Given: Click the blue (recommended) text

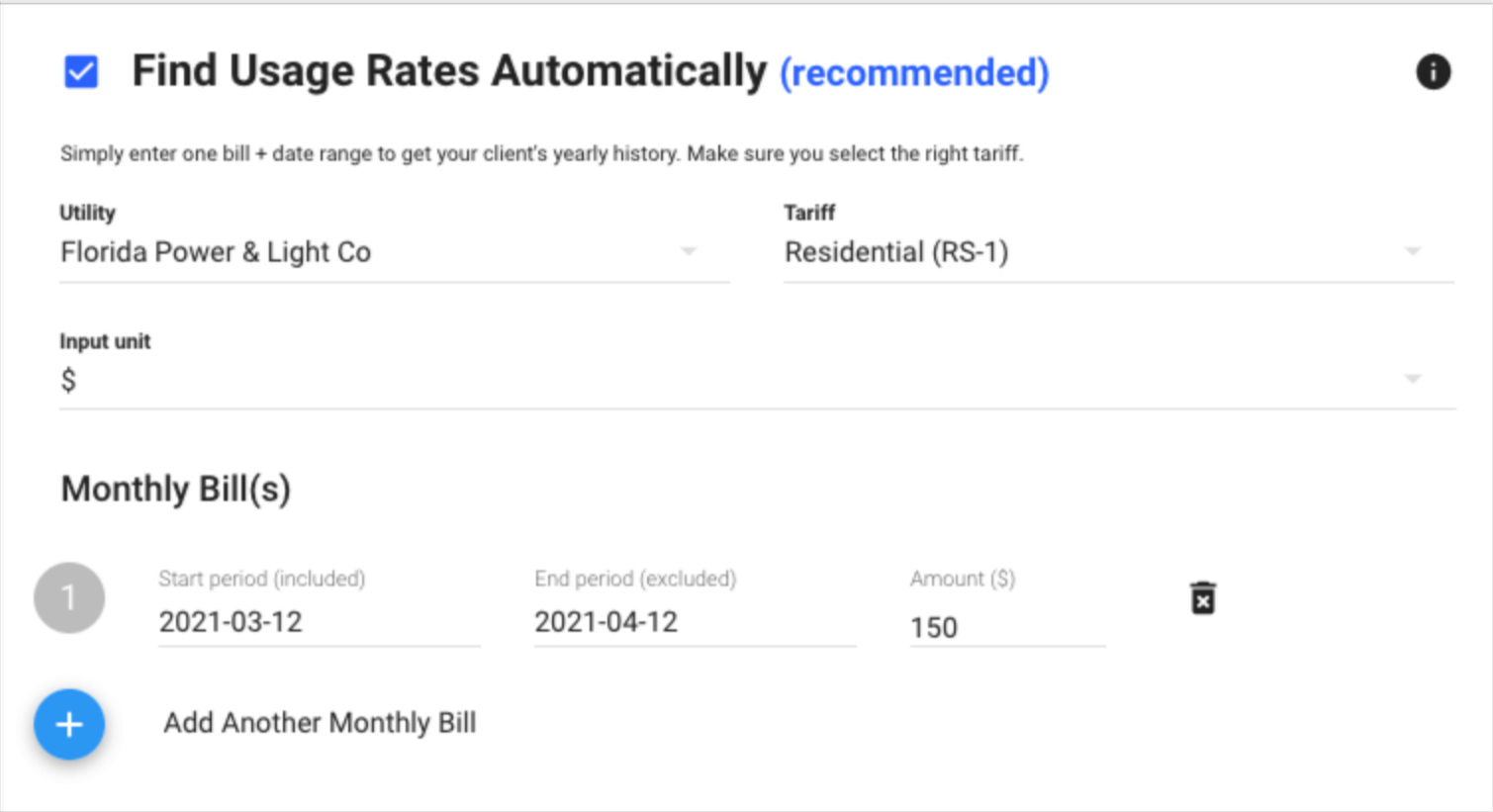Looking at the screenshot, I should pos(914,73).
